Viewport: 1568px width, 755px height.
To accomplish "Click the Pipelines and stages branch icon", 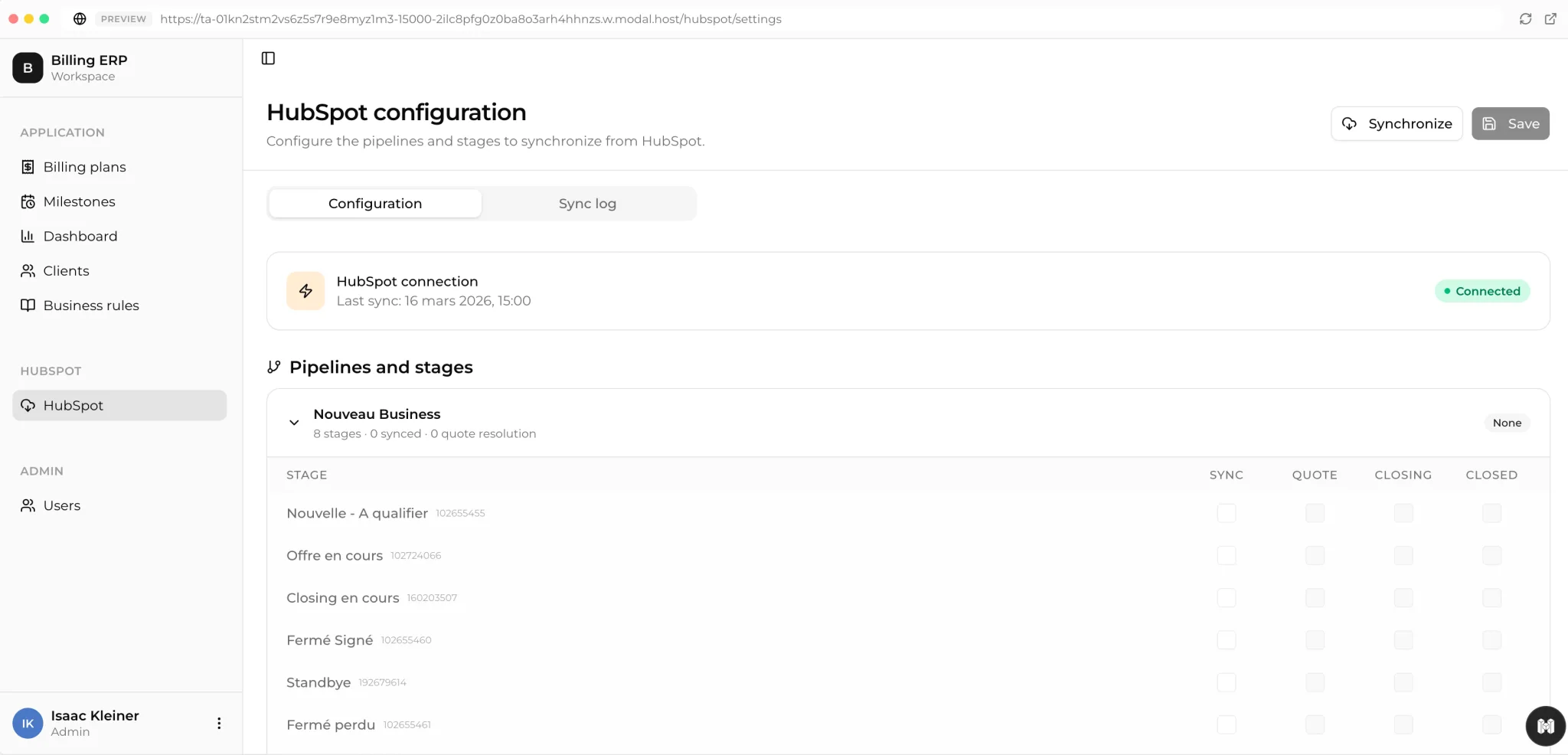I will [x=274, y=367].
